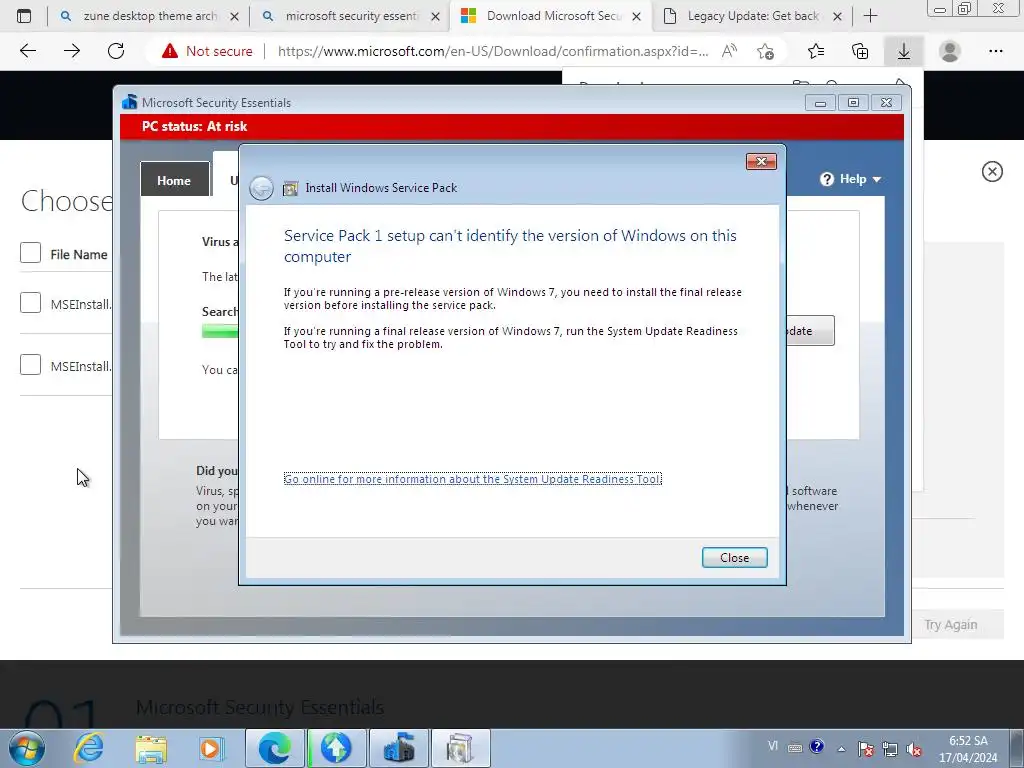Switch to Microsoft Edge taskbar button
The width and height of the screenshot is (1024, 768).
(x=274, y=748)
